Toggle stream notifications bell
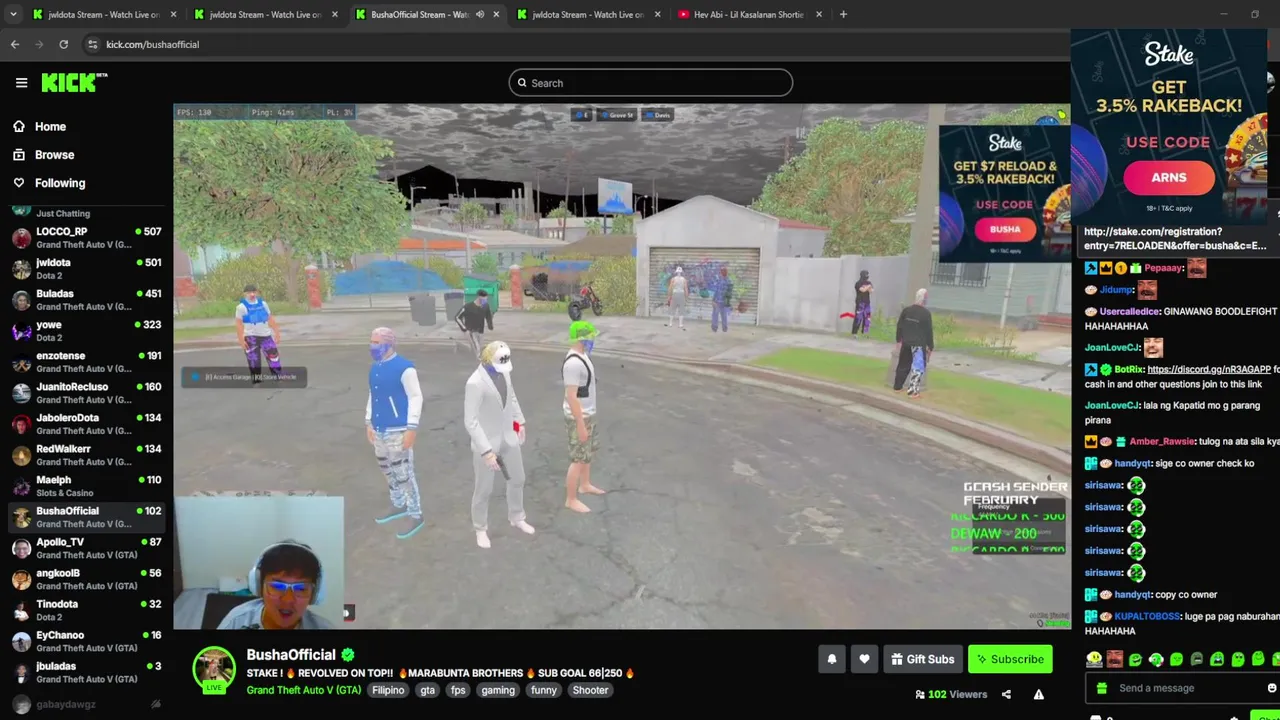 click(x=831, y=659)
